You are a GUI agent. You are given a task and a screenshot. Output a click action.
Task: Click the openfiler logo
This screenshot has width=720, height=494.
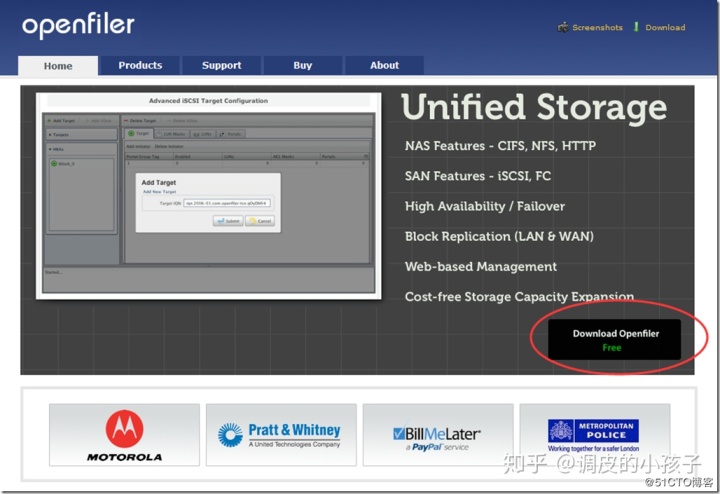[79, 26]
